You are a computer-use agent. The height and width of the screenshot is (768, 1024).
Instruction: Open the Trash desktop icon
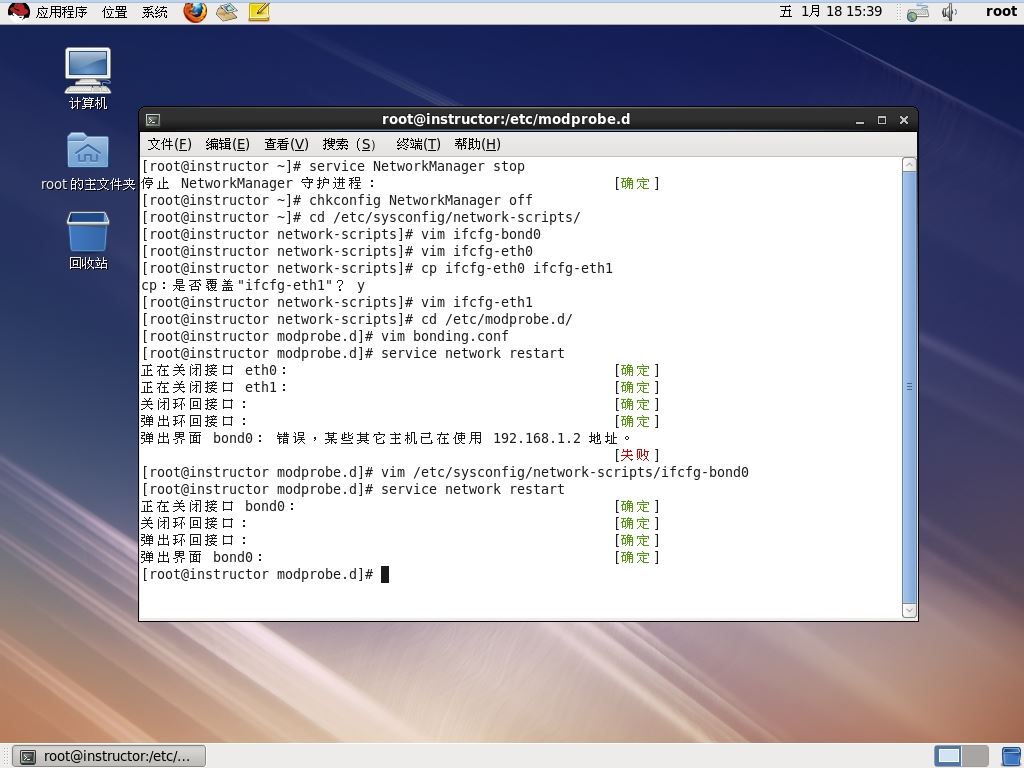tap(88, 240)
